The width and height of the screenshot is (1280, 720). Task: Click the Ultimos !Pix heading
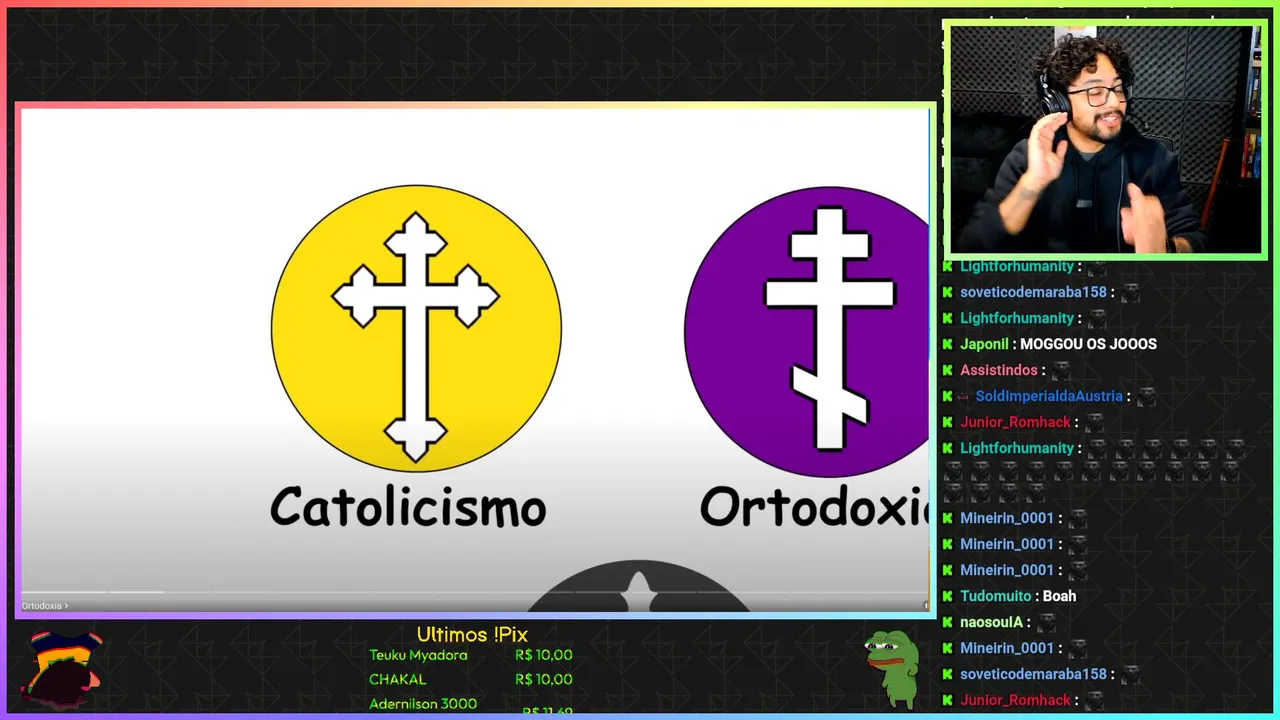[x=472, y=634]
